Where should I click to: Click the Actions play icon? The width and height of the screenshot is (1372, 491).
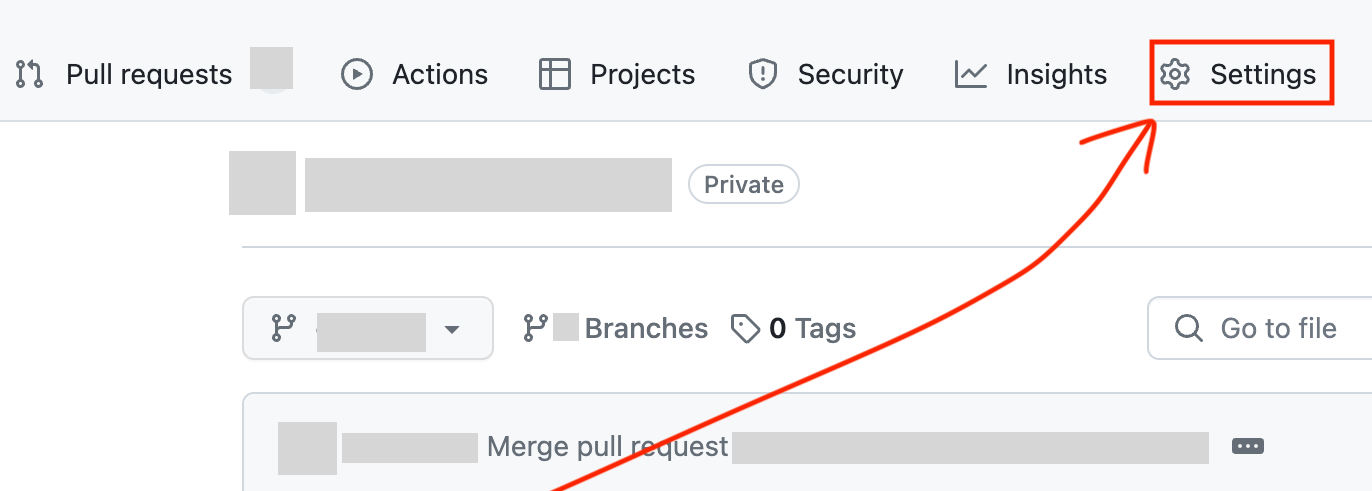[357, 74]
